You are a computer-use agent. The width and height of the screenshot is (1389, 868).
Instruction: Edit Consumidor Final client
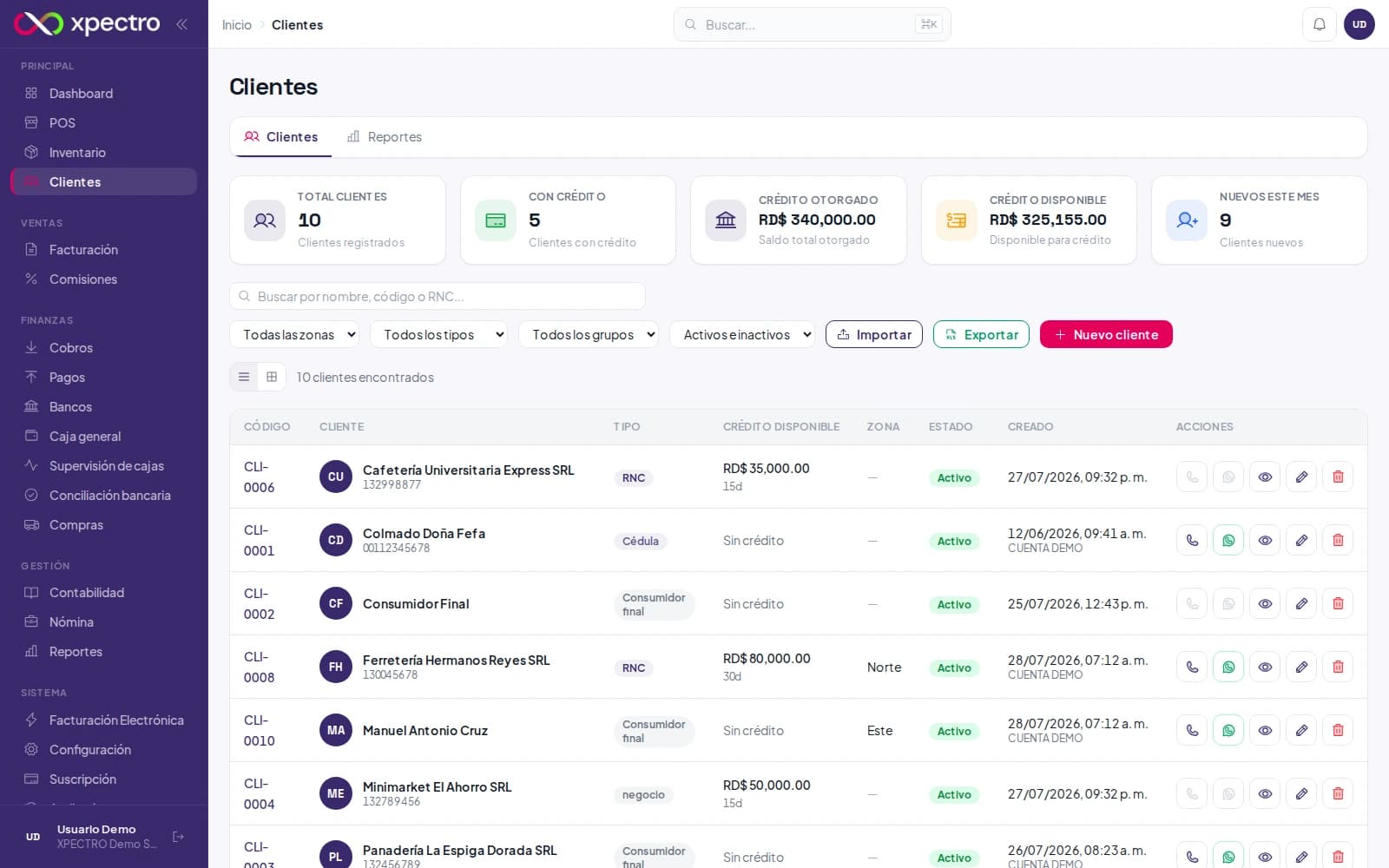[1301, 603]
